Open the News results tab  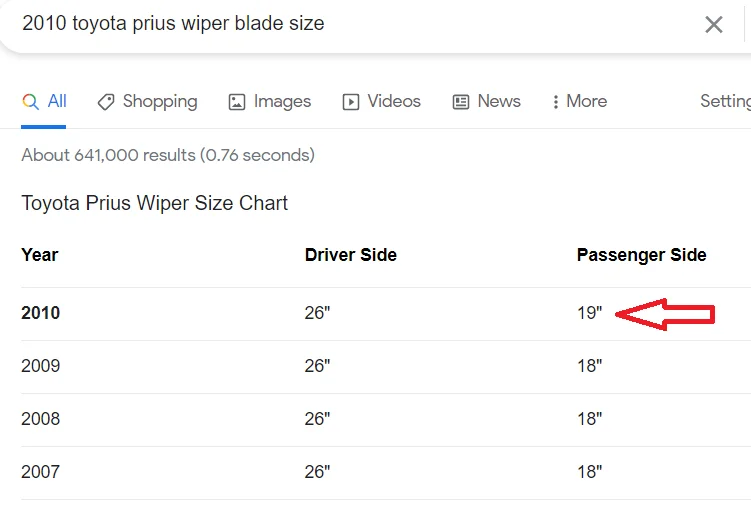[498, 102]
